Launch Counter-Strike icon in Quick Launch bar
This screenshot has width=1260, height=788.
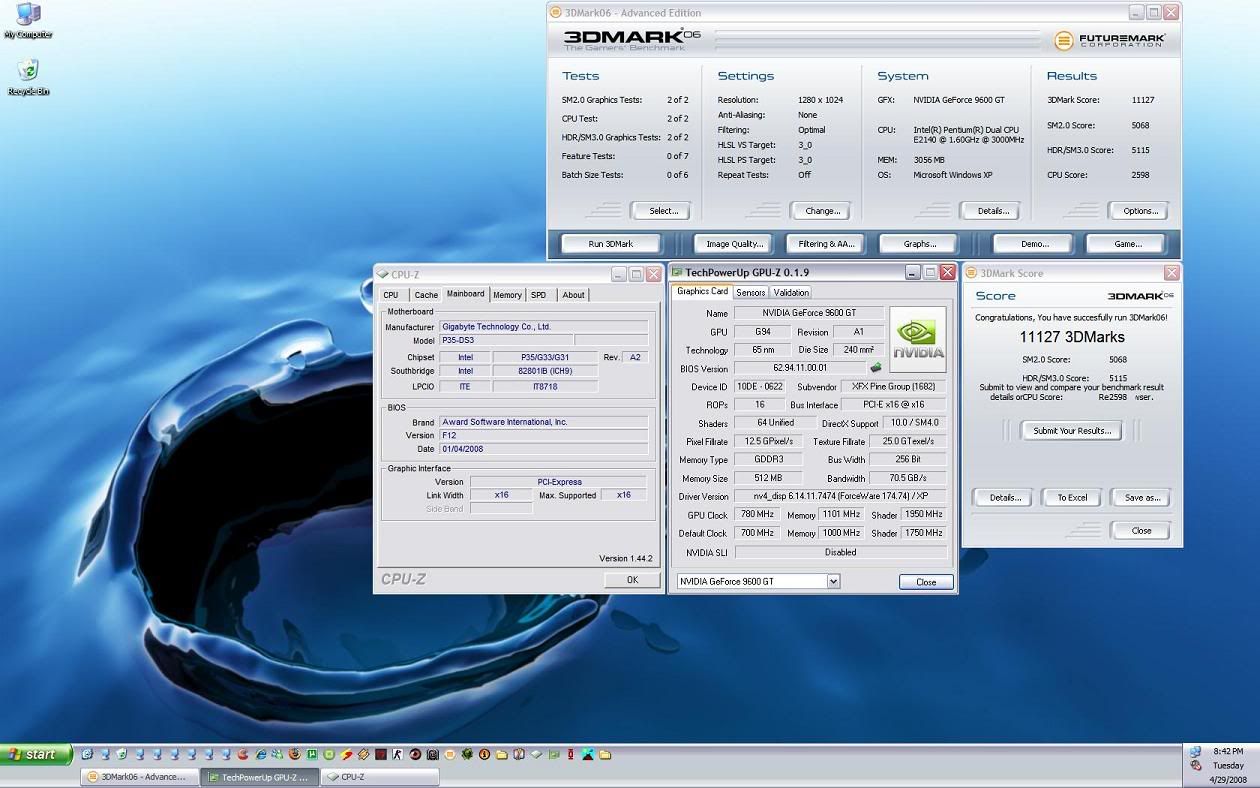[x=397, y=754]
